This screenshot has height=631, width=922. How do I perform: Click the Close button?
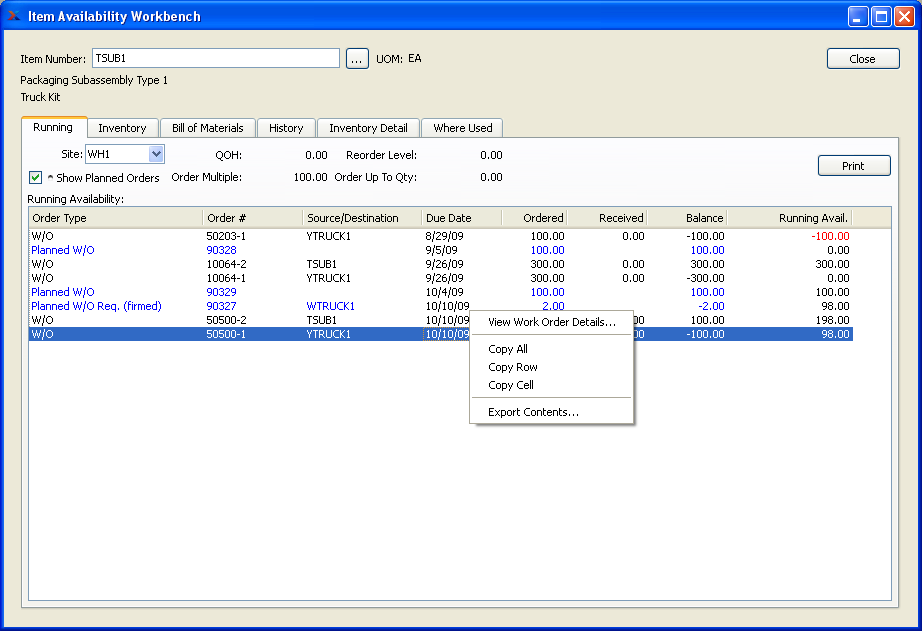click(862, 59)
